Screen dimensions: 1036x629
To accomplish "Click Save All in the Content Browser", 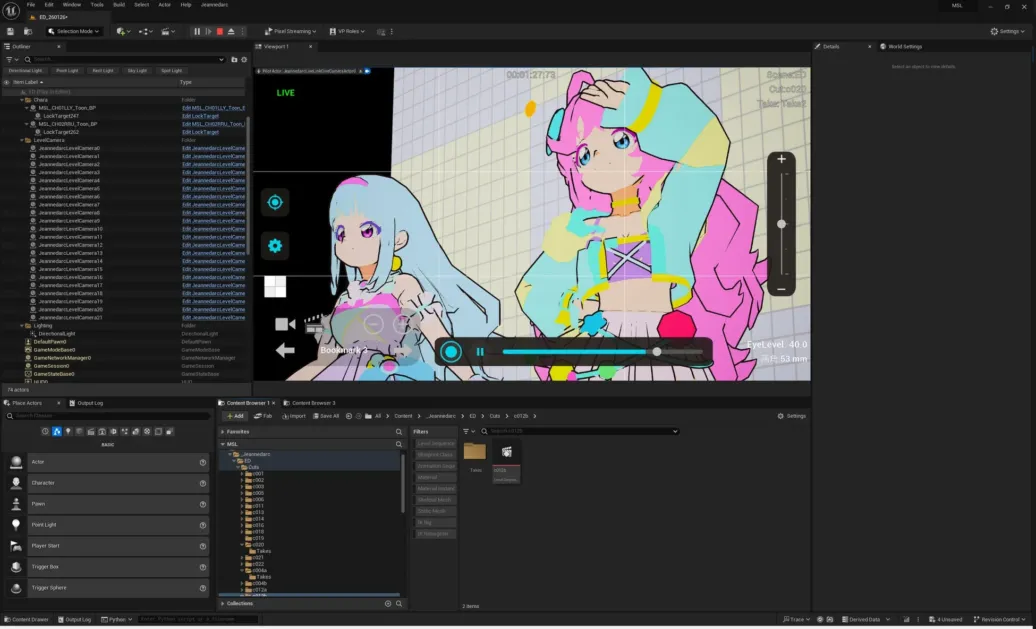I will tap(327, 416).
